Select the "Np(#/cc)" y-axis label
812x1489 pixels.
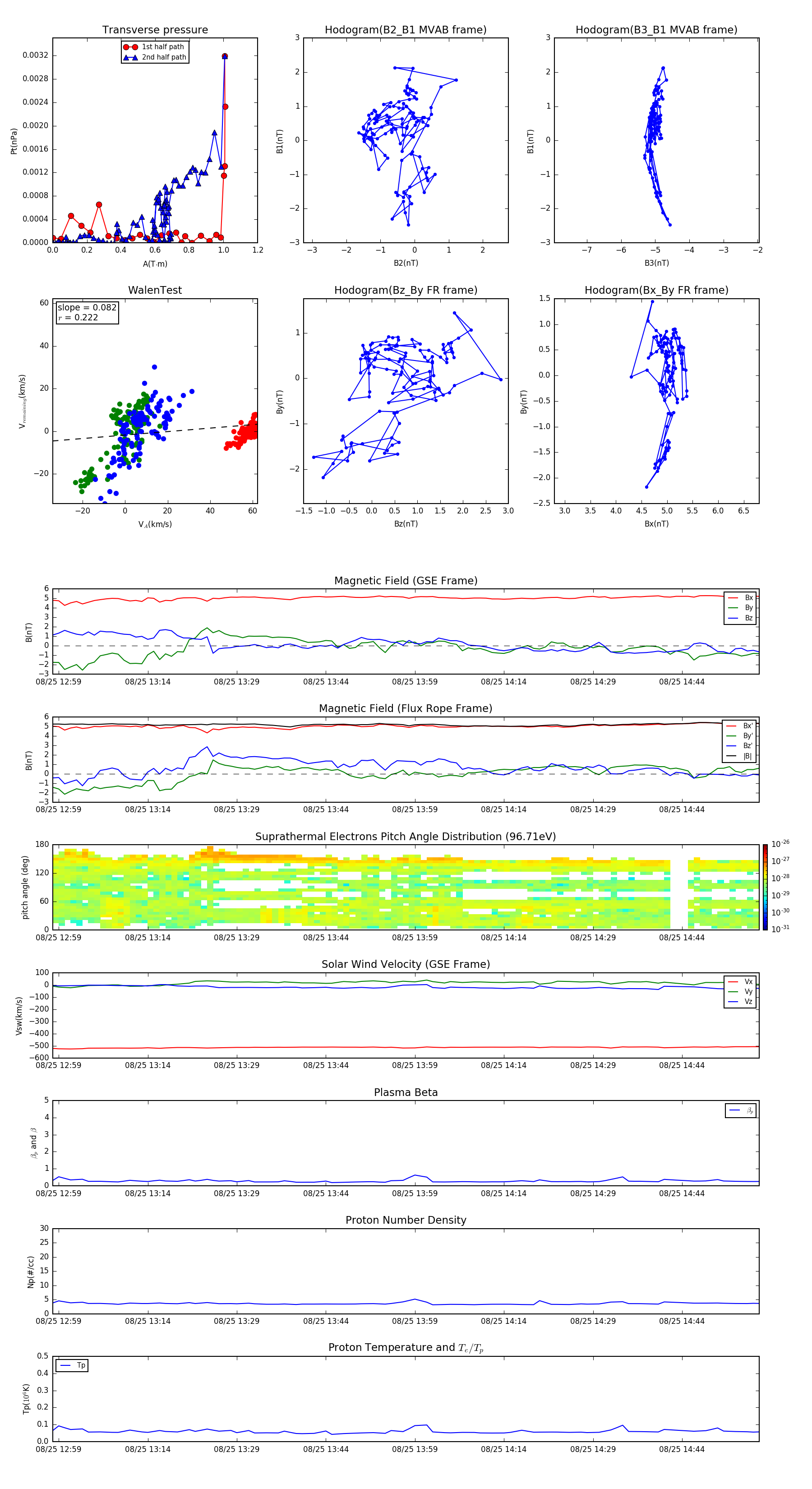(31, 1271)
